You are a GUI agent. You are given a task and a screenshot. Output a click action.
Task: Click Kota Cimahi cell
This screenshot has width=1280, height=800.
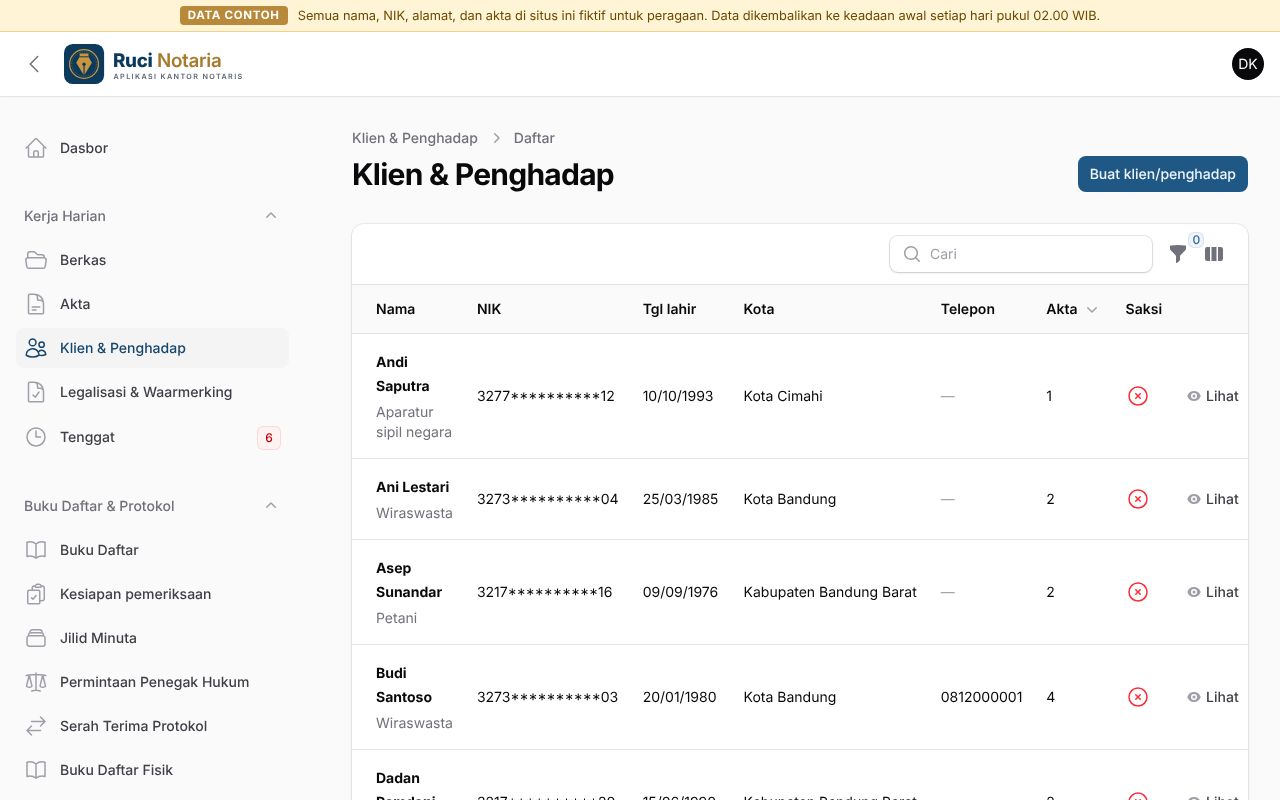(783, 396)
